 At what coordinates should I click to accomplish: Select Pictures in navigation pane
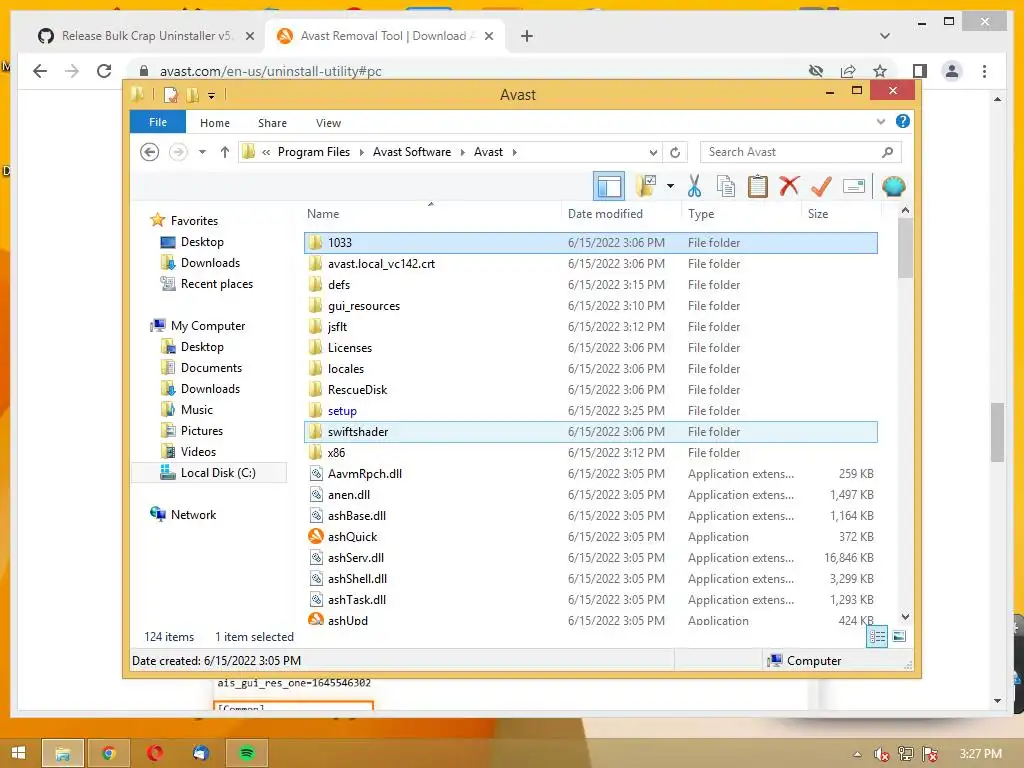pyautogui.click(x=202, y=431)
